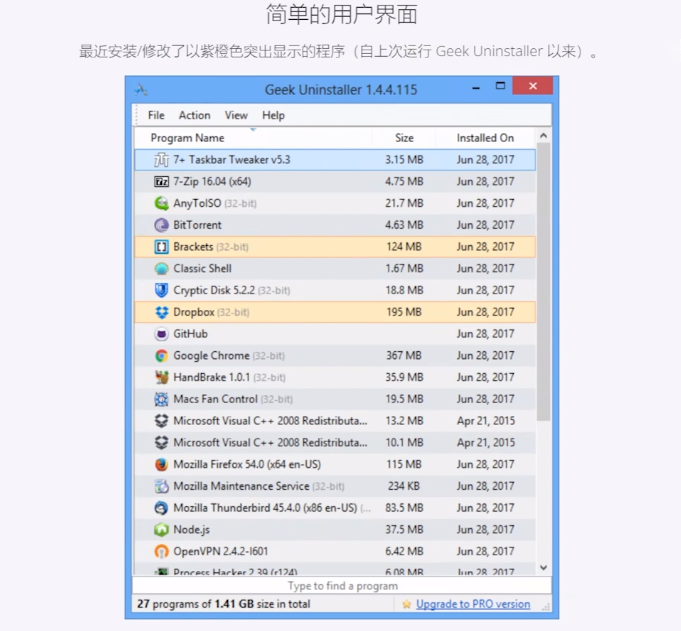Click the 83.5 MB size value
Image resolution: width=681 pixels, height=631 pixels.
(404, 508)
